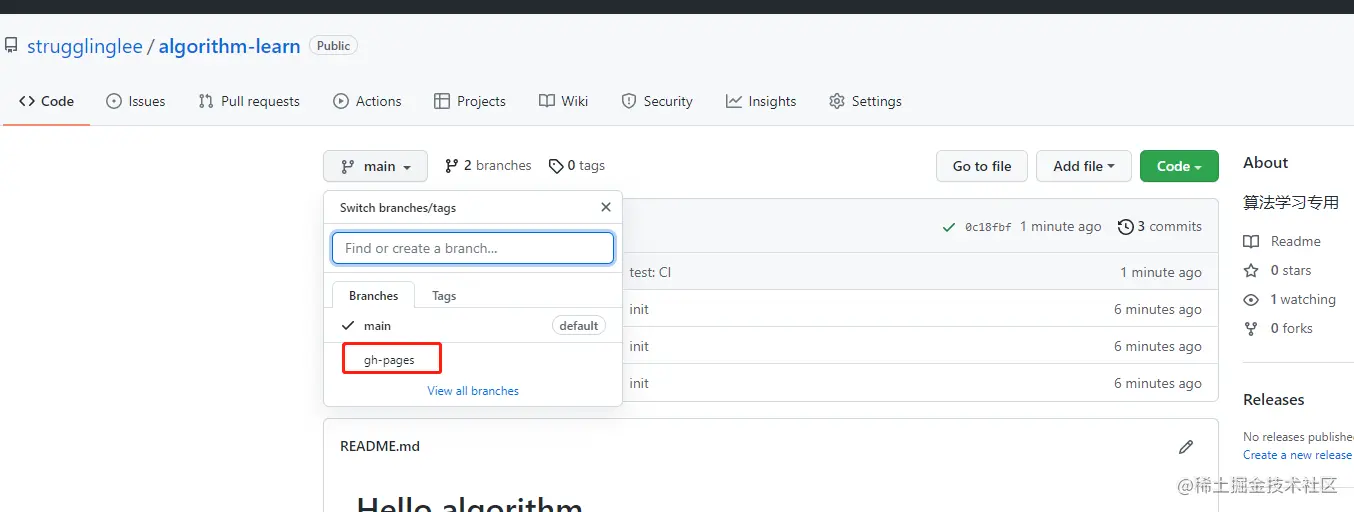Go to repository Settings tab

[x=865, y=101]
